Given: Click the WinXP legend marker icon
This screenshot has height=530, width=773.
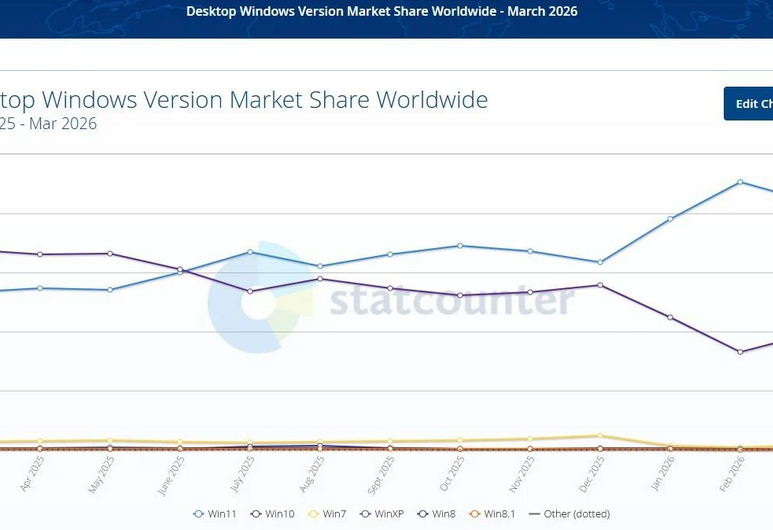Looking at the screenshot, I should 364,513.
